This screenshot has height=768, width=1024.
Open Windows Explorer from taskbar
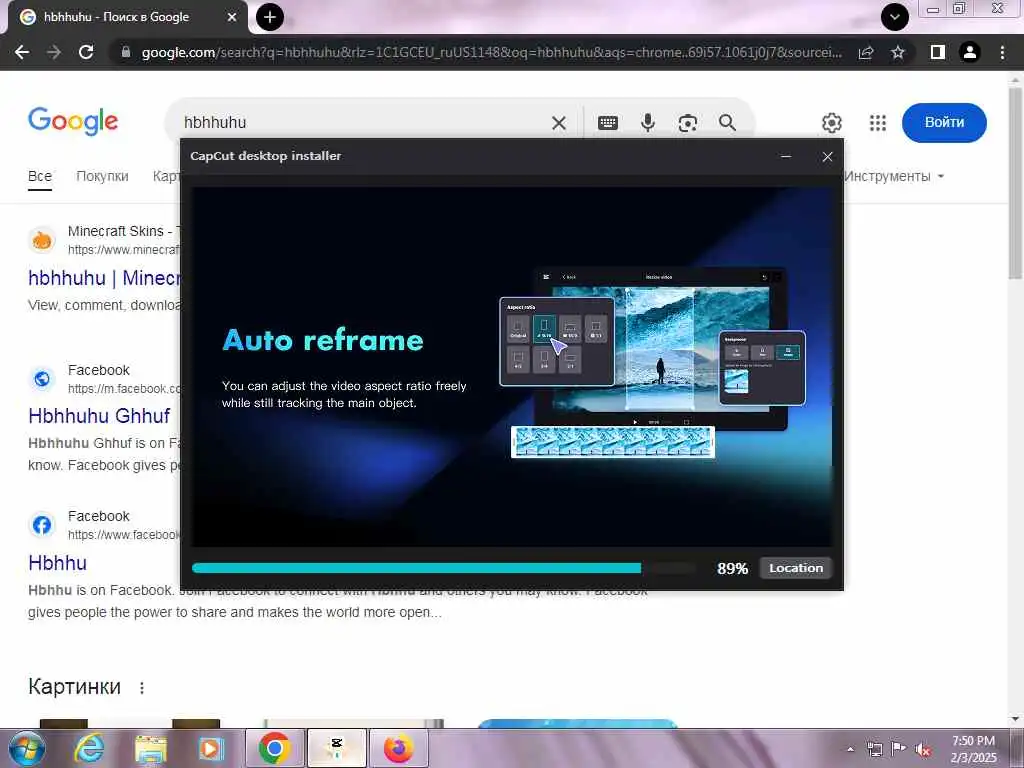tap(151, 748)
